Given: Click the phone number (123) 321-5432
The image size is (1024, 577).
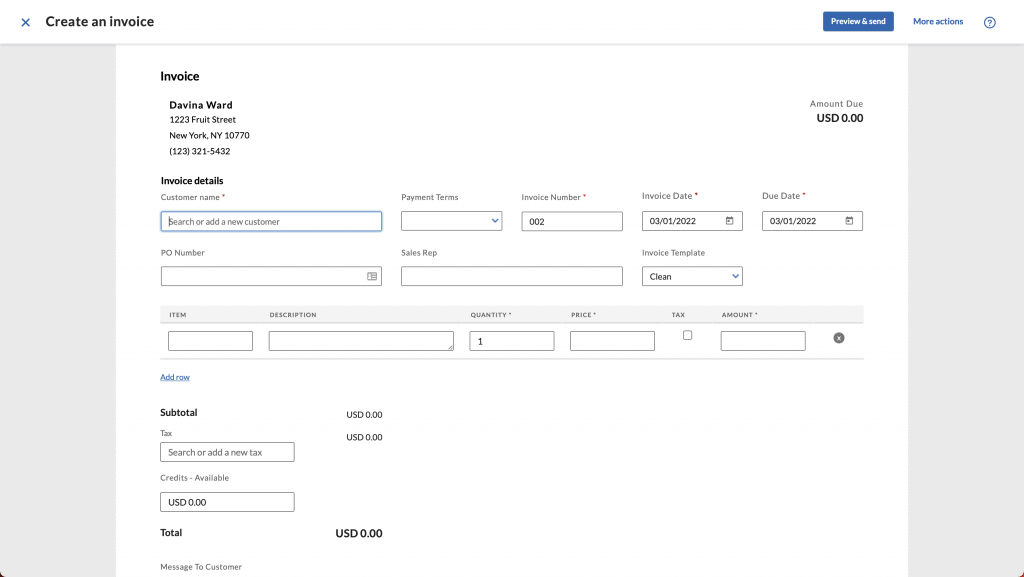Looking at the screenshot, I should tap(200, 151).
